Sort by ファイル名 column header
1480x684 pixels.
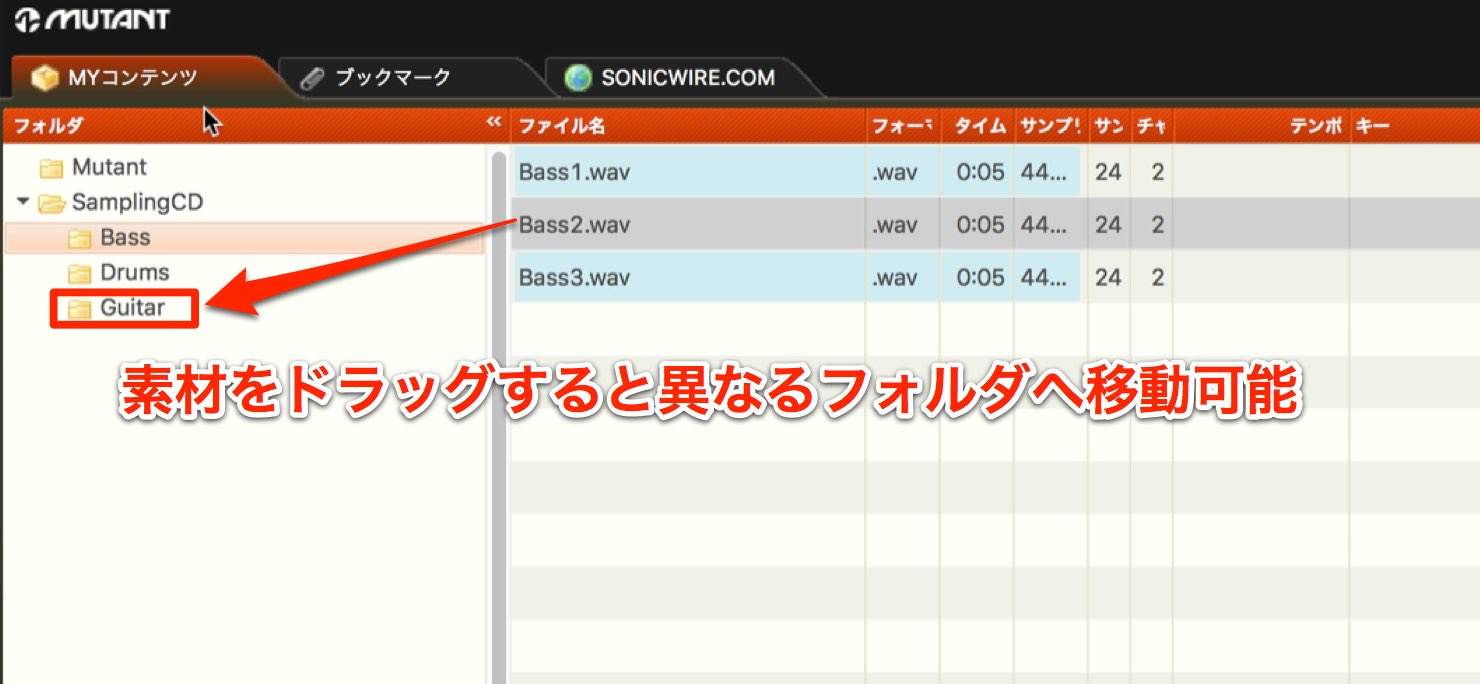[x=688, y=125]
